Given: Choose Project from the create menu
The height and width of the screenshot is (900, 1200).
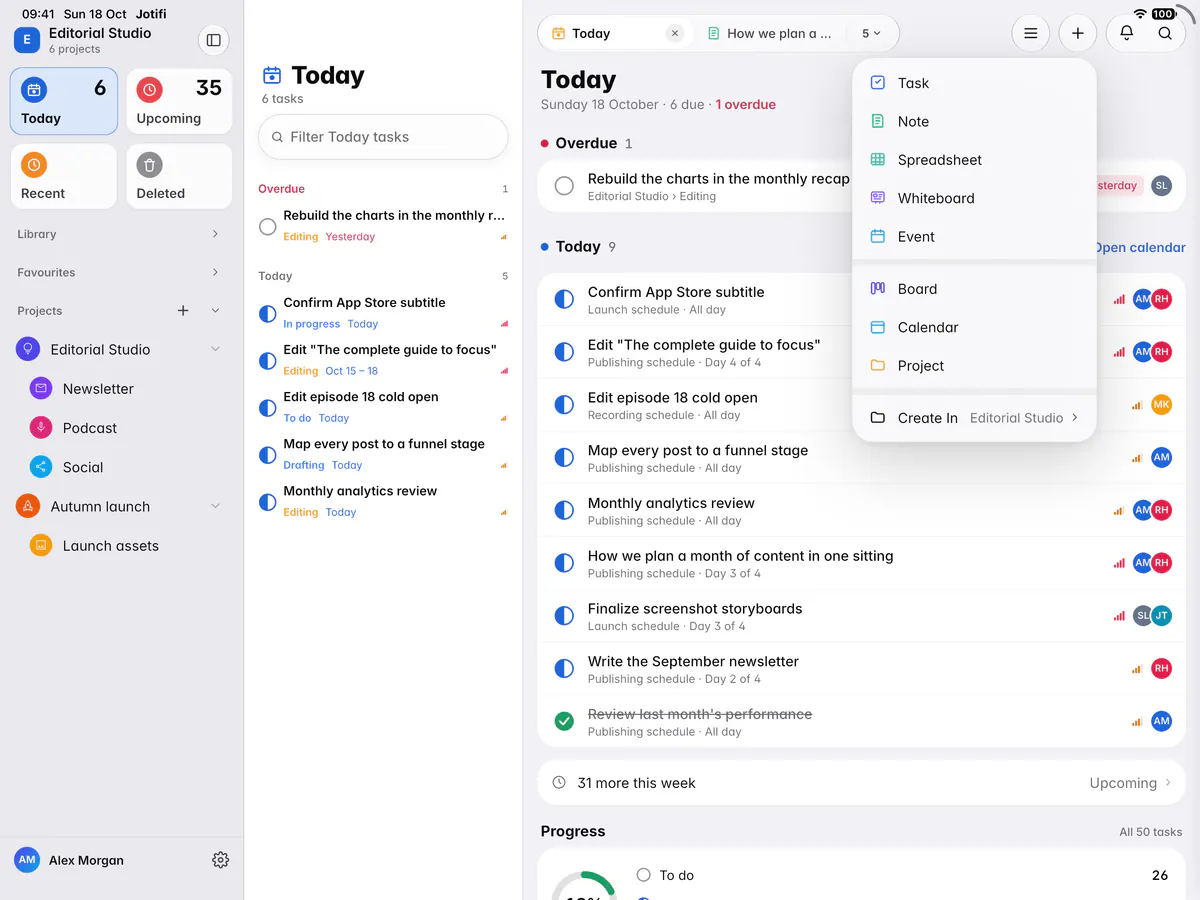Looking at the screenshot, I should coord(975,366).
